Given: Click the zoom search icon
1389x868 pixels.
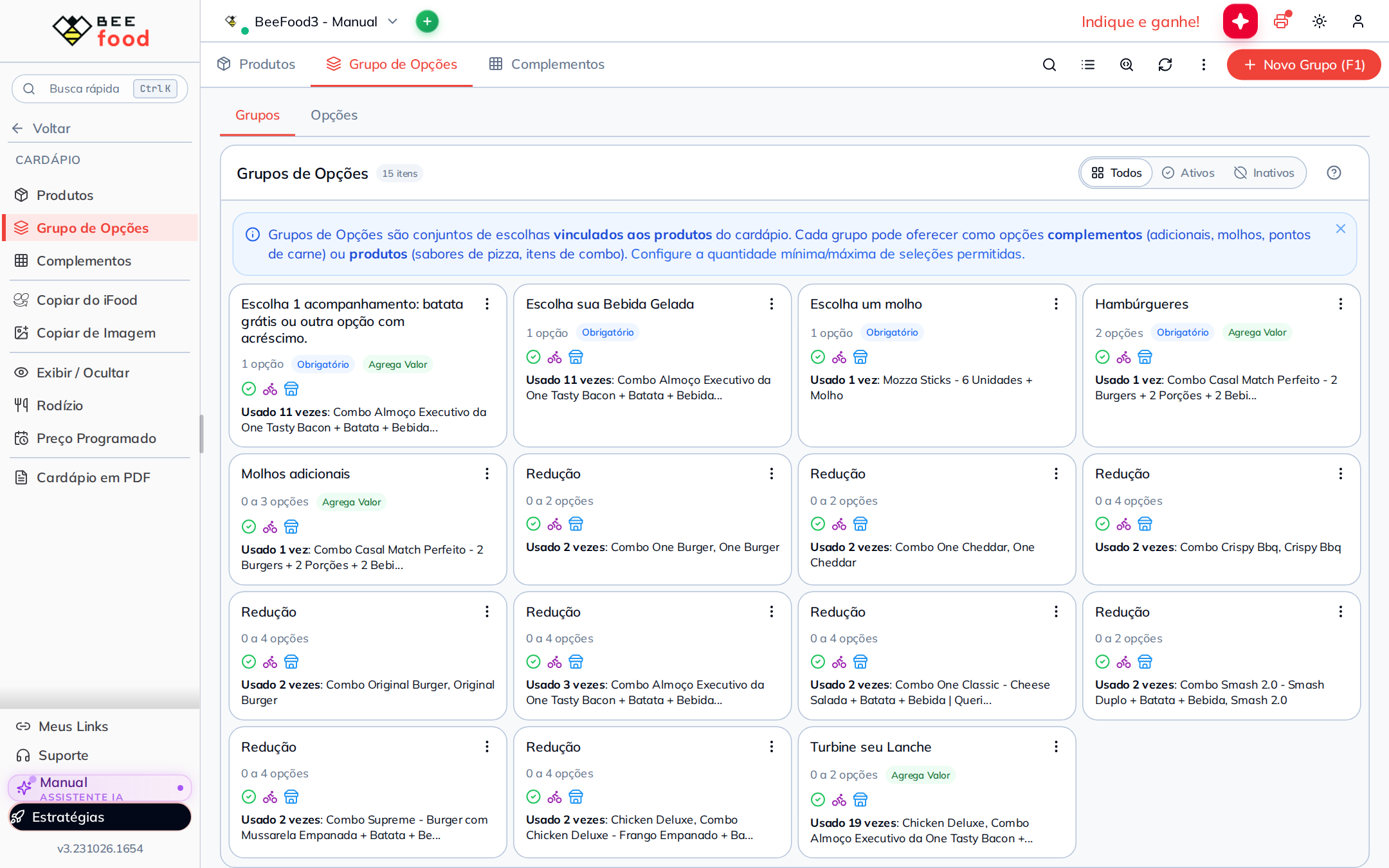Looking at the screenshot, I should pos(1127,64).
